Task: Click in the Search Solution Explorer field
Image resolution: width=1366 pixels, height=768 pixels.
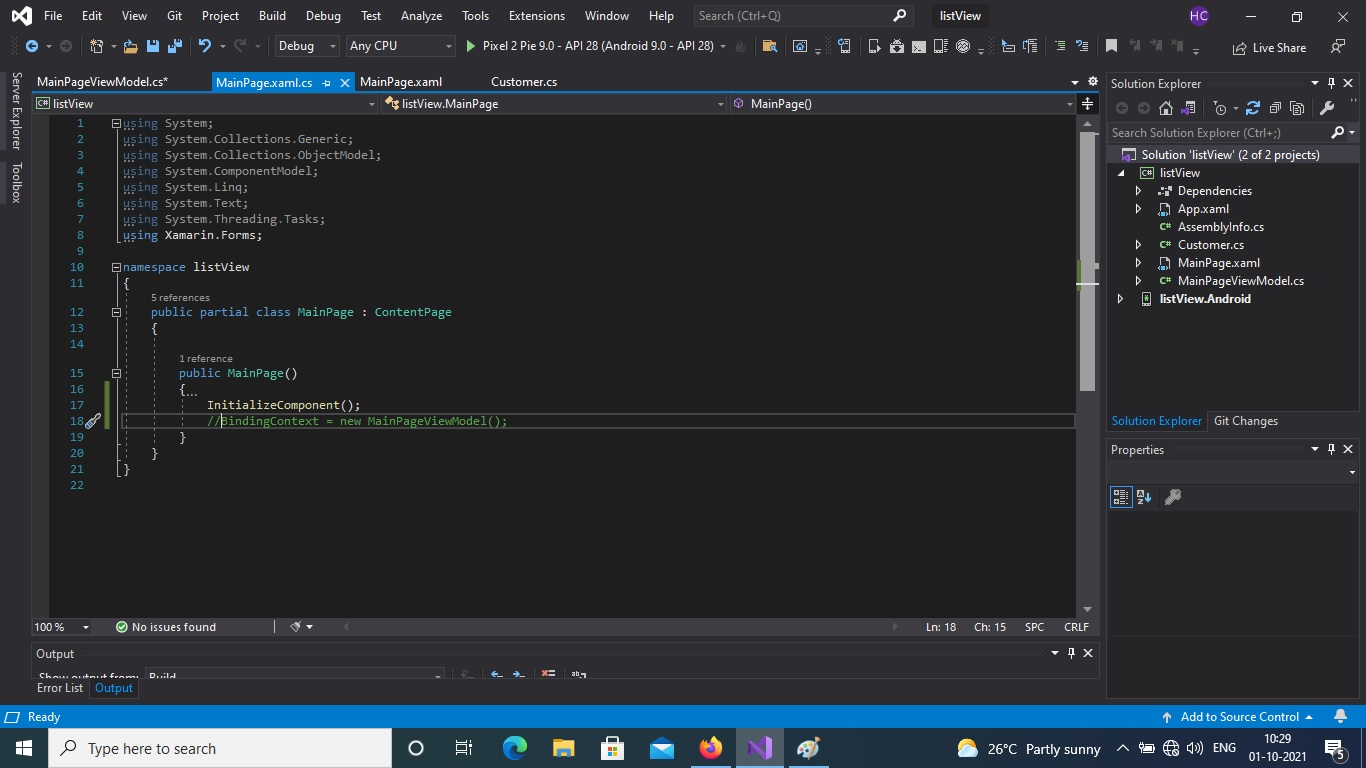Action: click(x=1218, y=132)
